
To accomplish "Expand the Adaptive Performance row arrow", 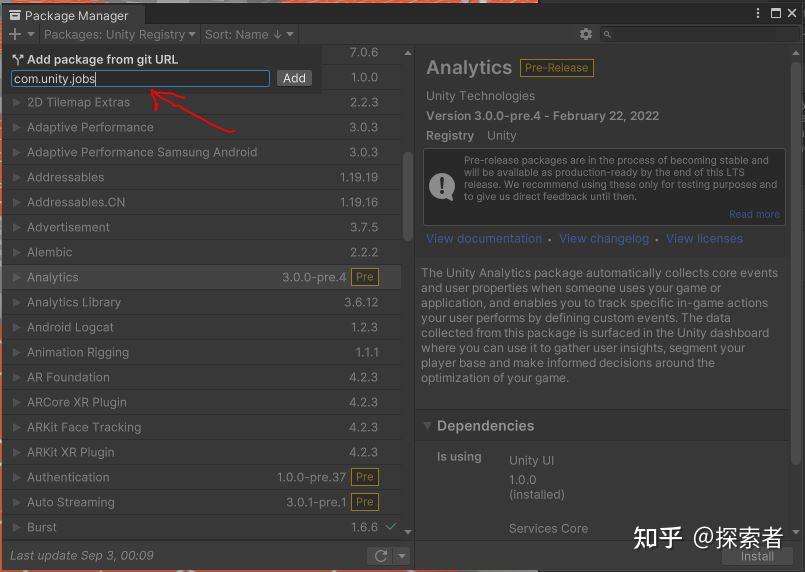I will pyautogui.click(x=16, y=127).
